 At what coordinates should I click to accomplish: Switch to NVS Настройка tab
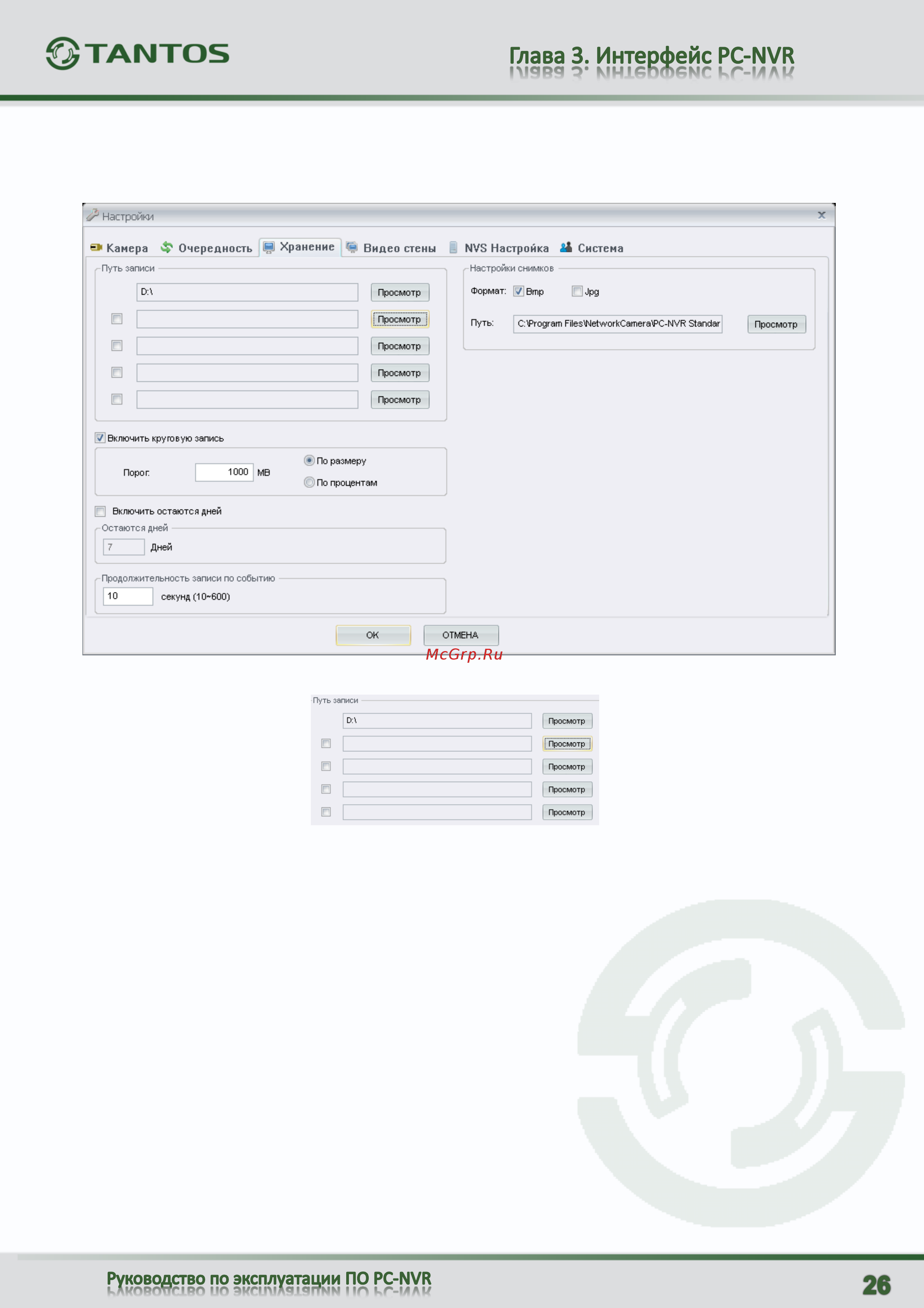[499, 248]
